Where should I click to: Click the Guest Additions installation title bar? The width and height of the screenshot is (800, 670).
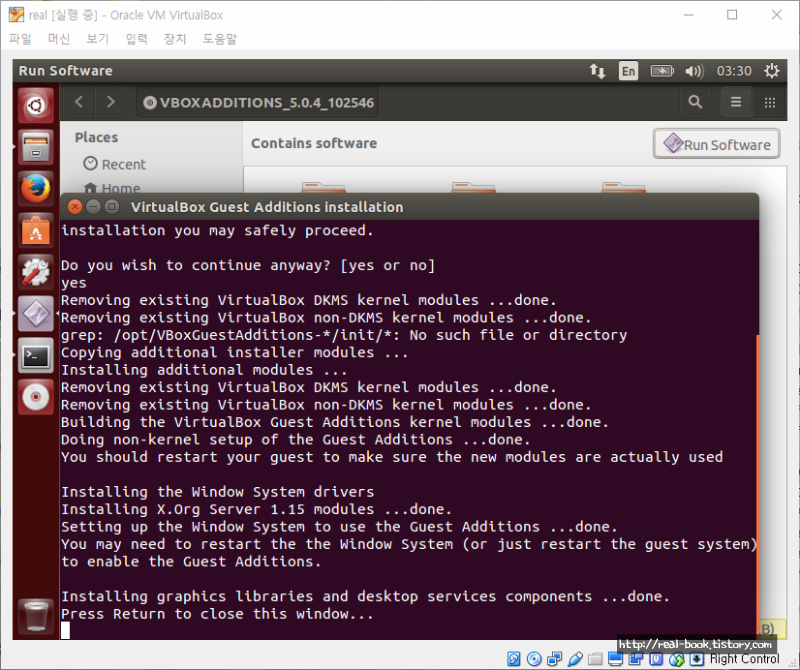[409, 207]
